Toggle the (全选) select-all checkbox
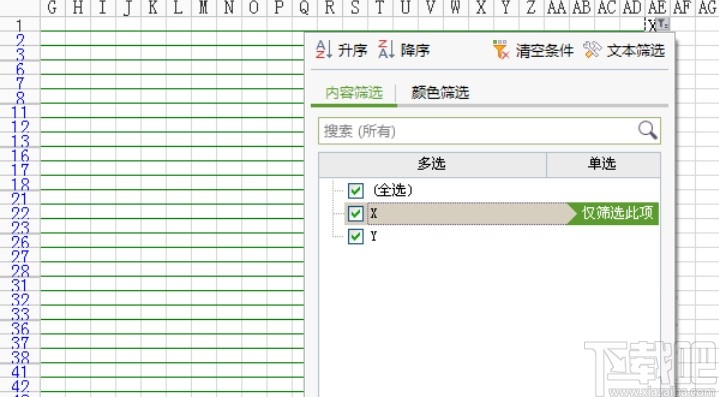This screenshot has width=719, height=397. point(355,190)
